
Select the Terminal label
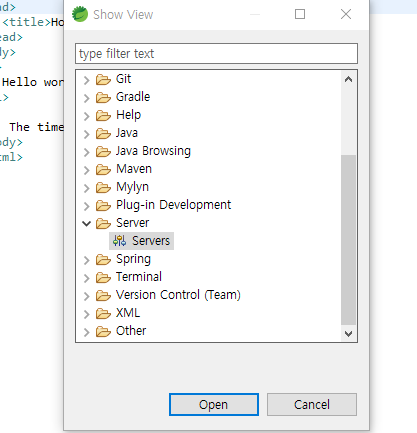click(139, 277)
